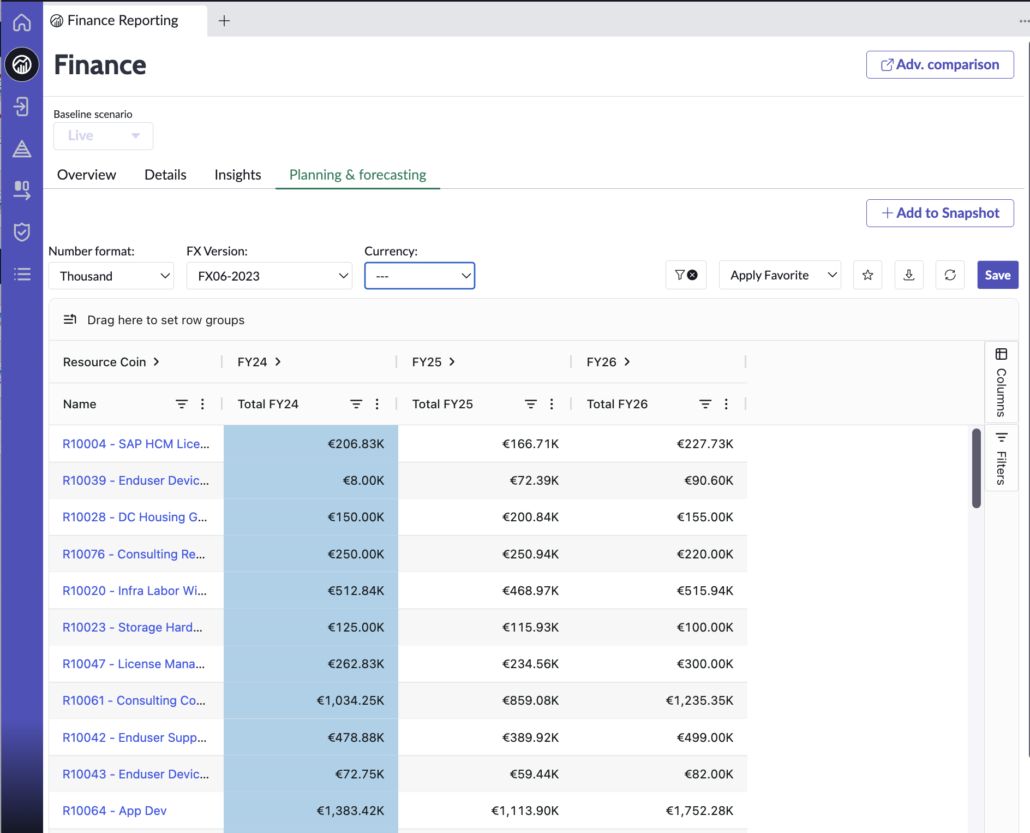Click the vertical table scrollbar
1030x833 pixels.
tap(976, 468)
